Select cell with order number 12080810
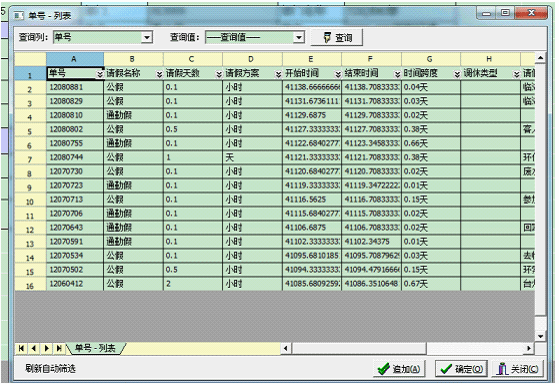Screen dimensions: 559x384 coord(75,115)
